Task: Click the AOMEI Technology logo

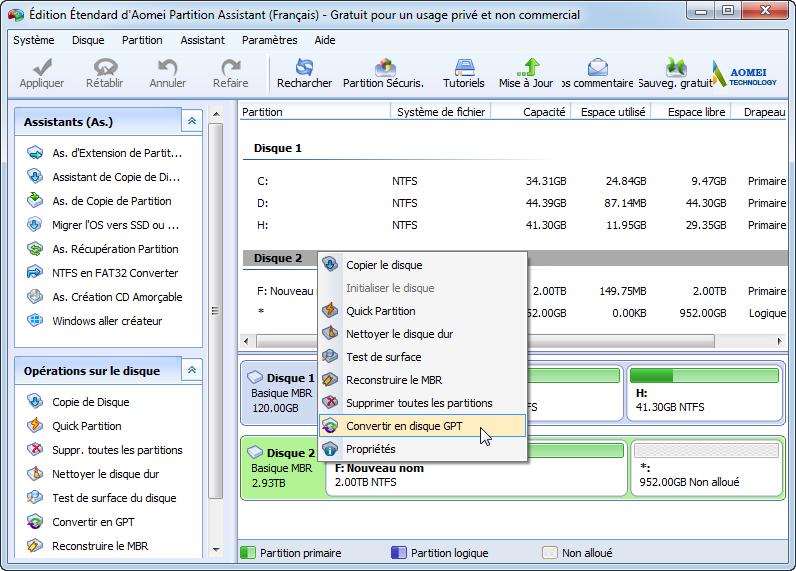Action: point(744,74)
